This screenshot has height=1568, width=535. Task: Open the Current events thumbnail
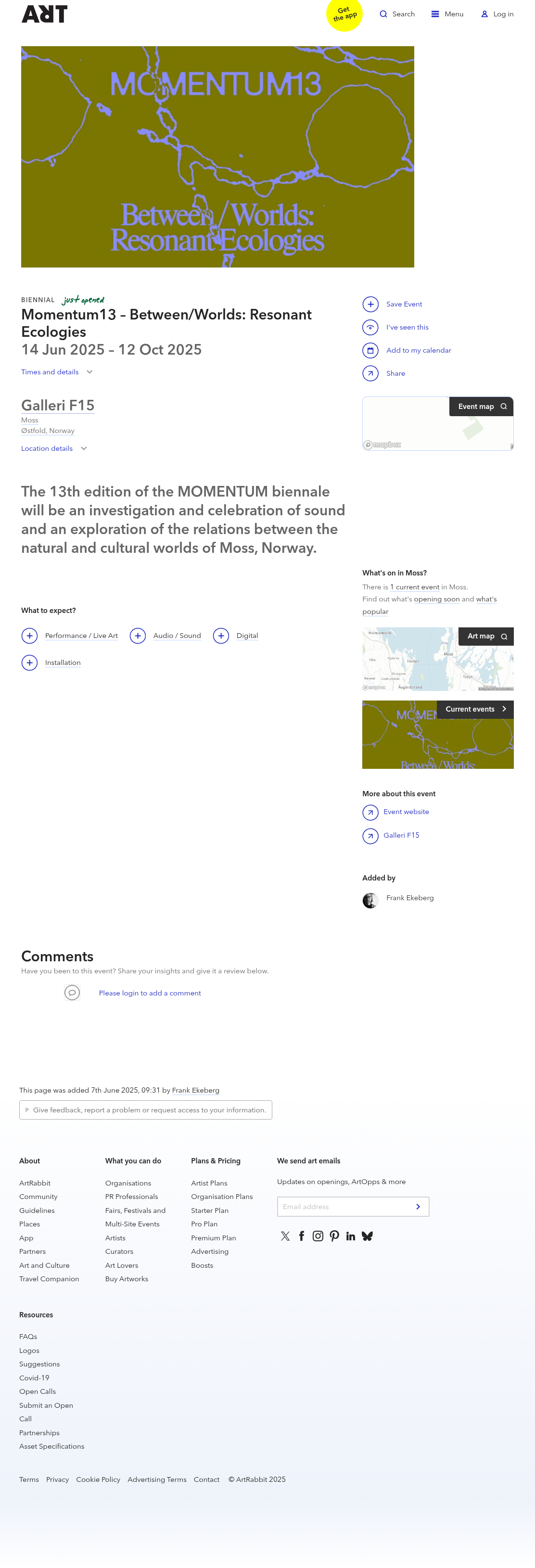pyautogui.click(x=438, y=734)
